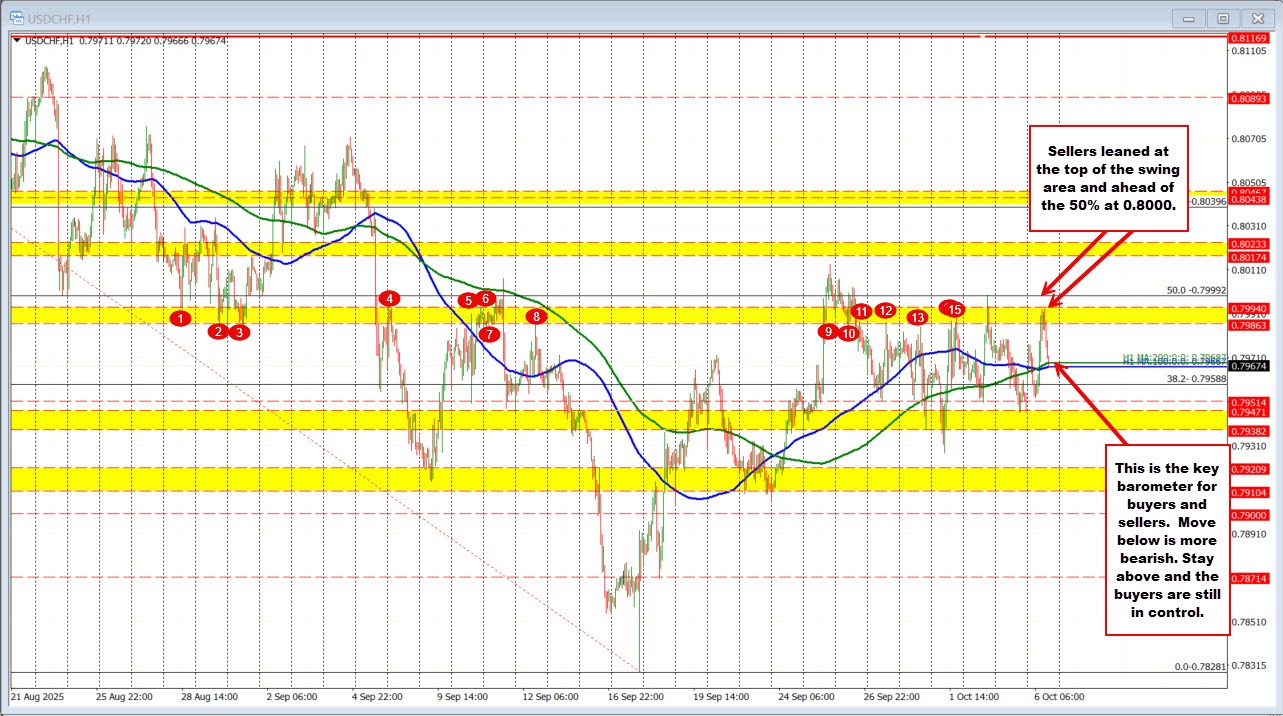Select the 'key barometer' annotation text box
This screenshot has width=1283, height=716.
(1166, 540)
